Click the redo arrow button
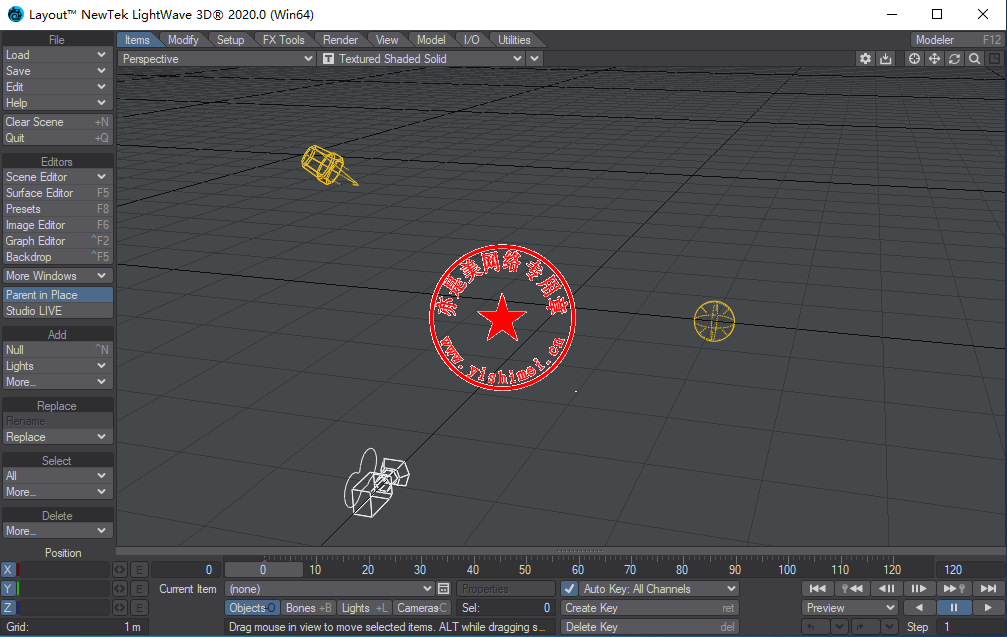The image size is (1007, 637). tap(865, 627)
